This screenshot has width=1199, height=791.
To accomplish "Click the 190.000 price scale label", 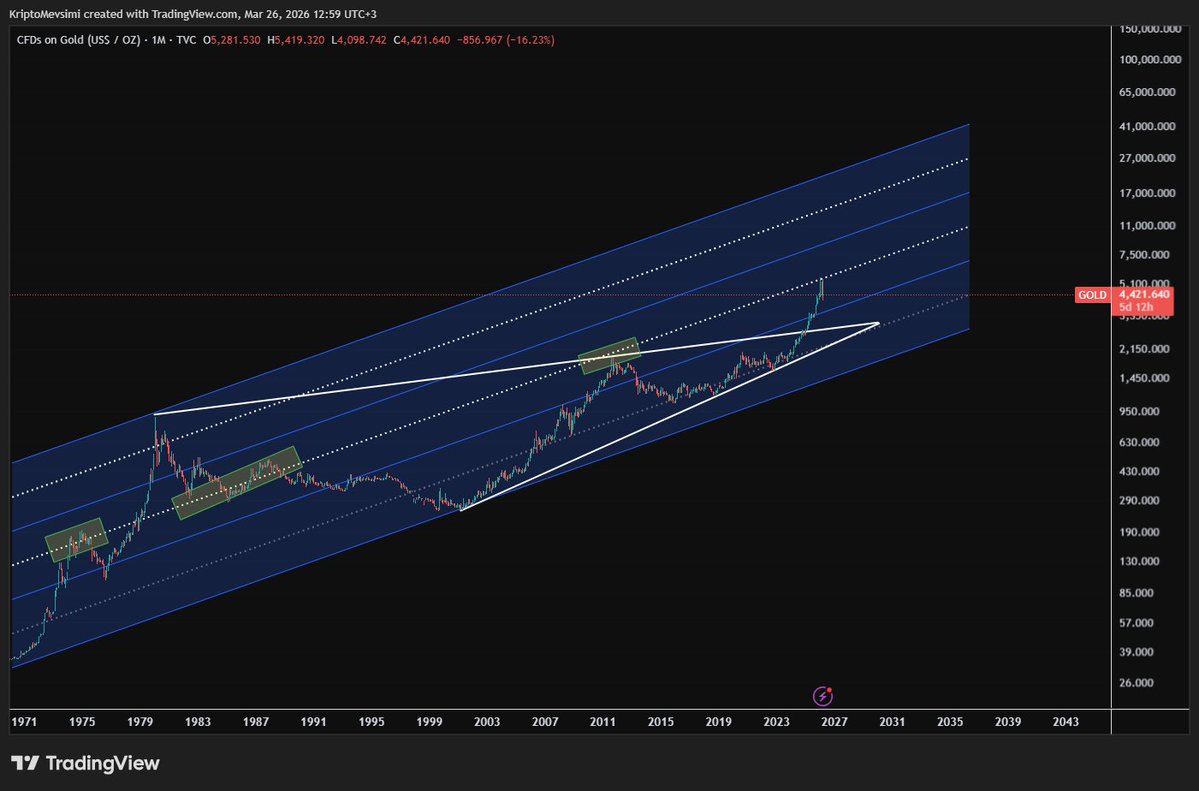I will click(1139, 532).
